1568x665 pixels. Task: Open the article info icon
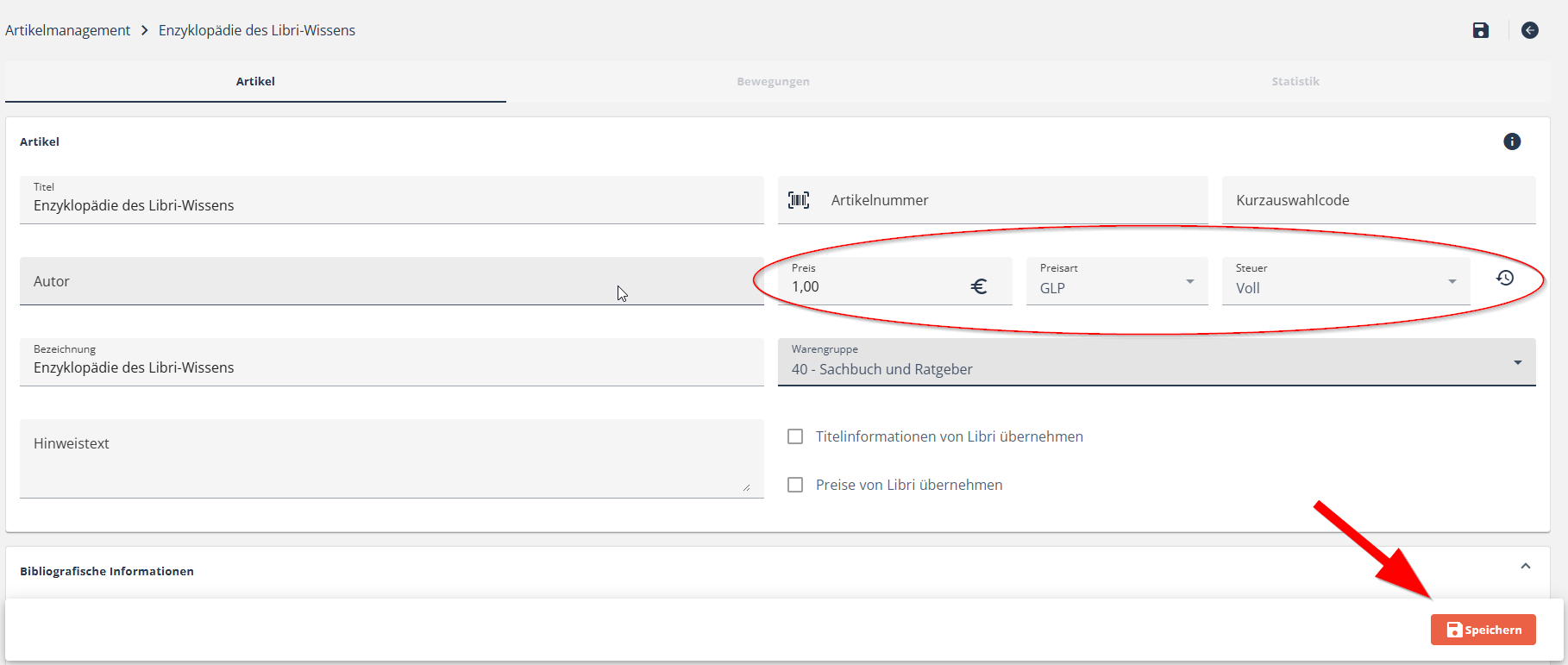[x=1512, y=141]
